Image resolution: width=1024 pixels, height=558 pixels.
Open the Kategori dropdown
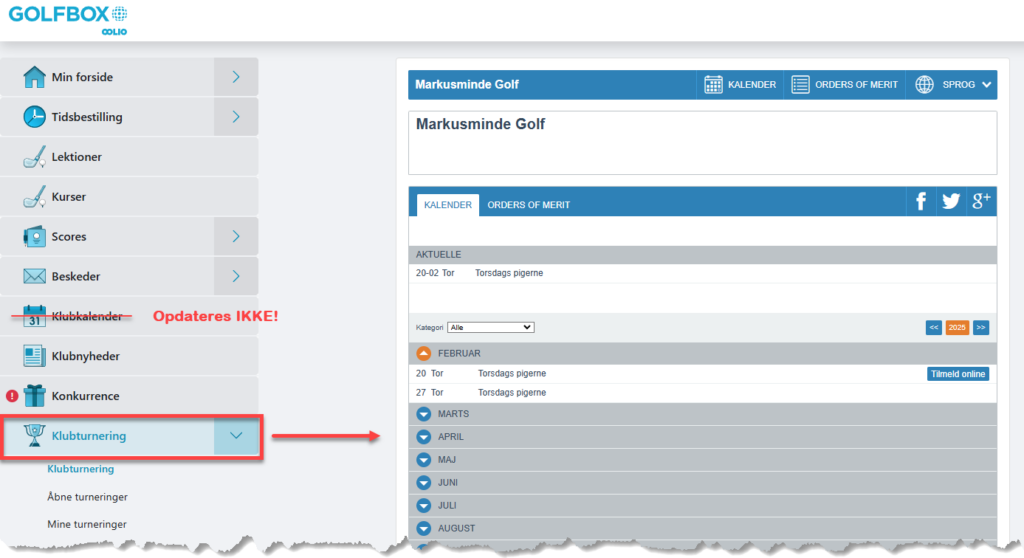[x=490, y=327]
